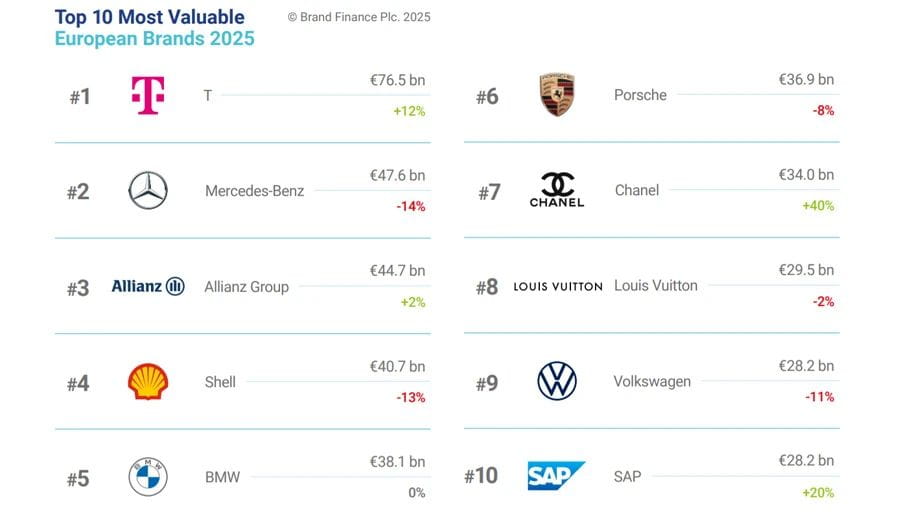Image resolution: width=900 pixels, height=514 pixels.
Task: Click the #1 rank number
Action: coord(80,97)
